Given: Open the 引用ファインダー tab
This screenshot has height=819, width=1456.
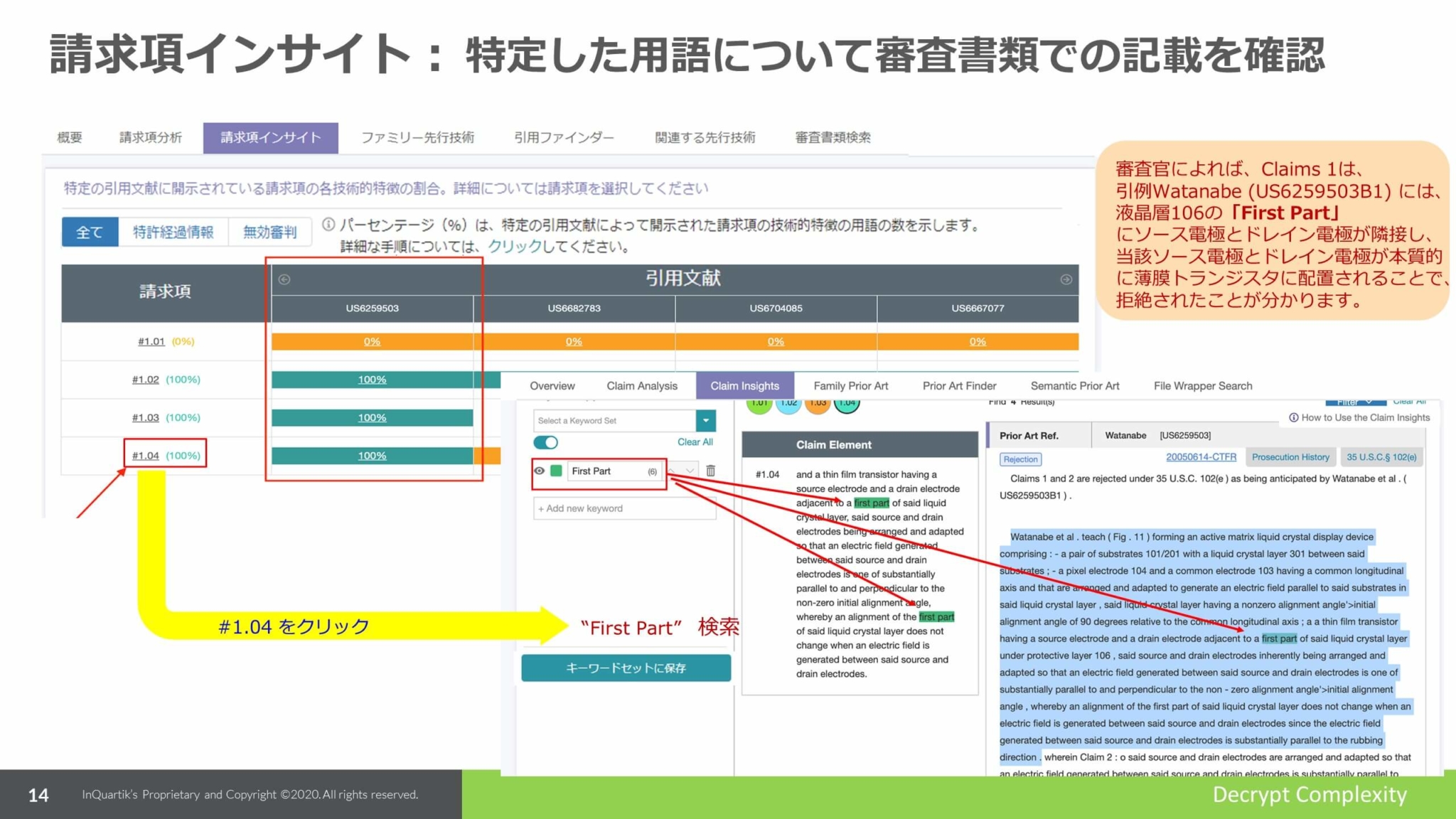Looking at the screenshot, I should [564, 137].
